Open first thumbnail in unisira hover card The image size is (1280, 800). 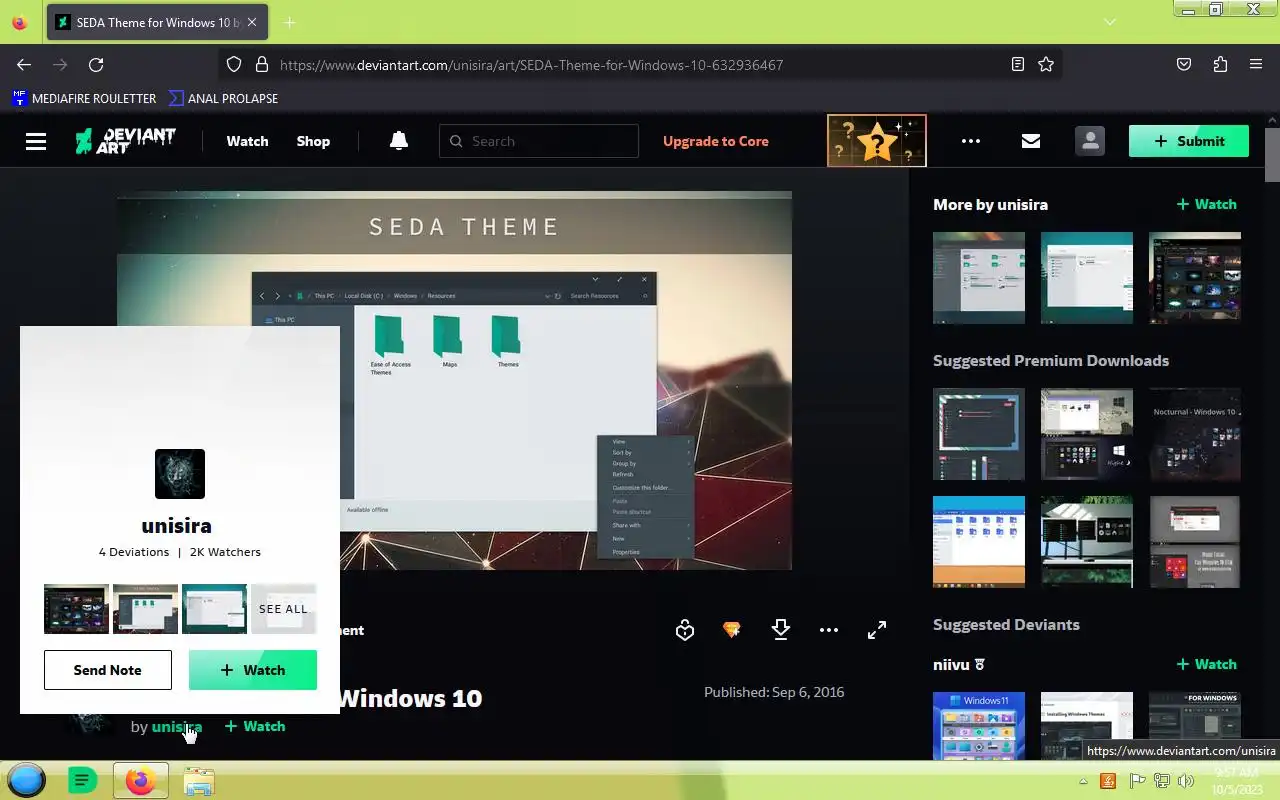point(76,609)
